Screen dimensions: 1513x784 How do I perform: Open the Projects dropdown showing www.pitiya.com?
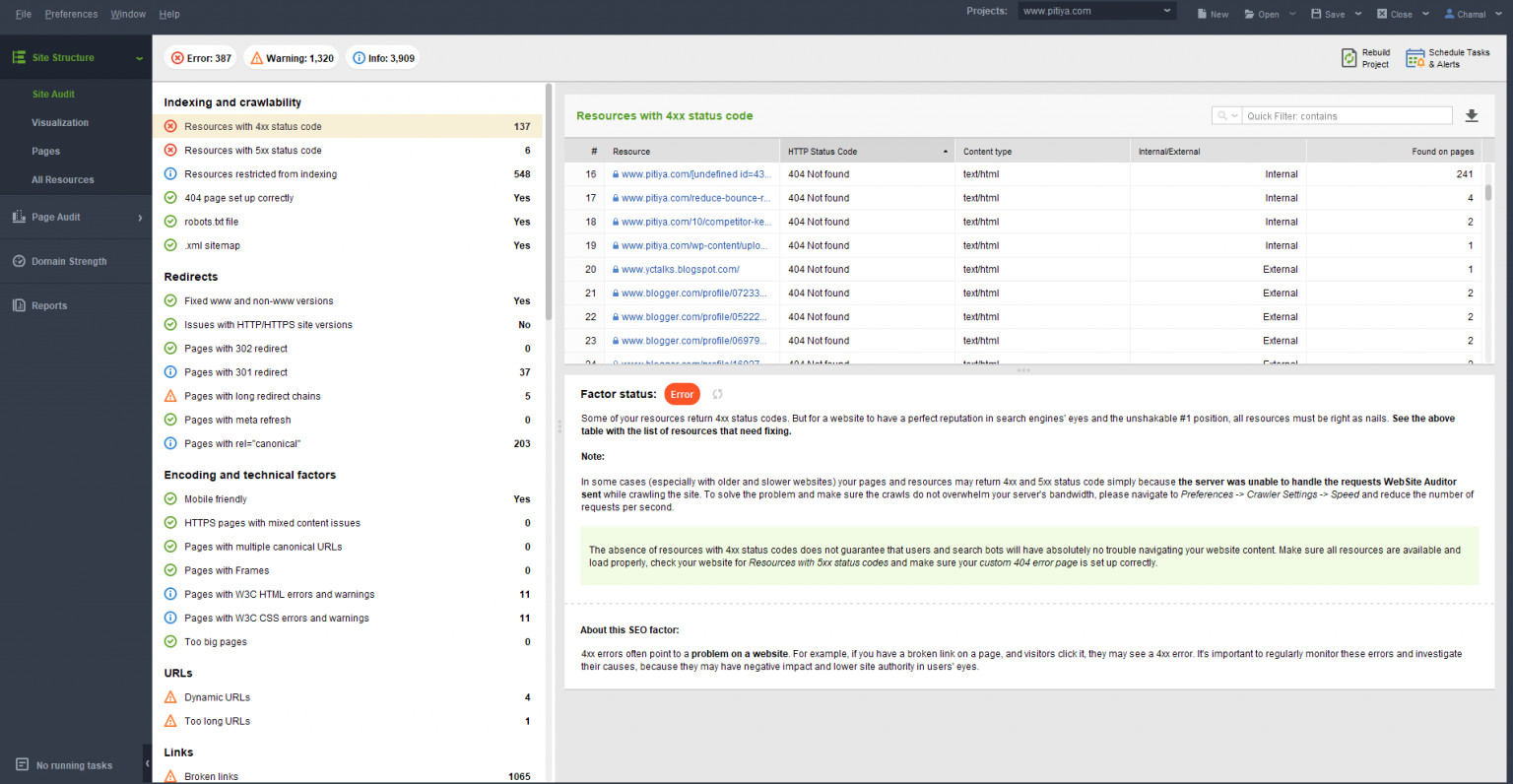pos(1166,11)
